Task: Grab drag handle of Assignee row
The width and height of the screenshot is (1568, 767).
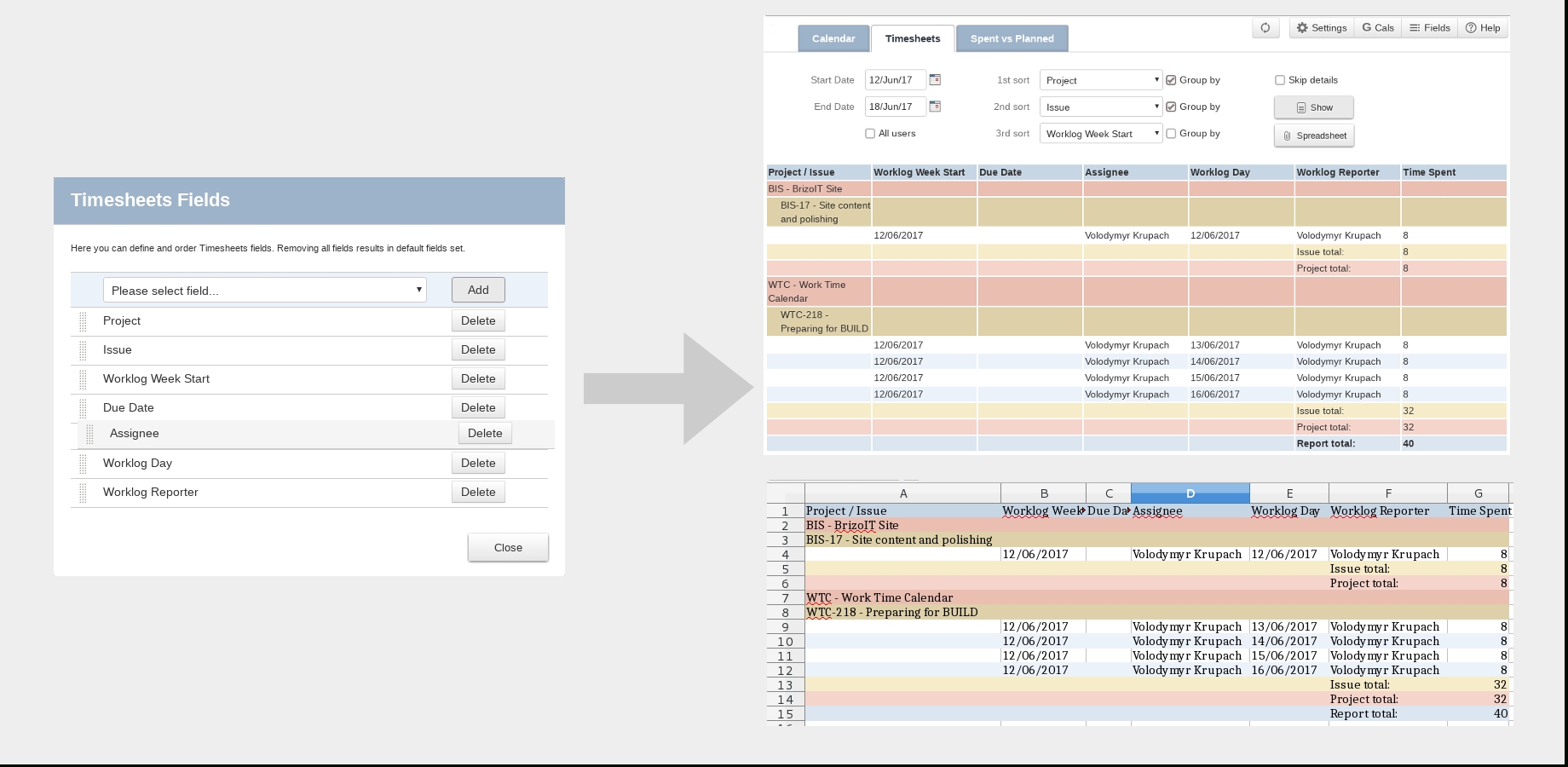Action: click(89, 434)
